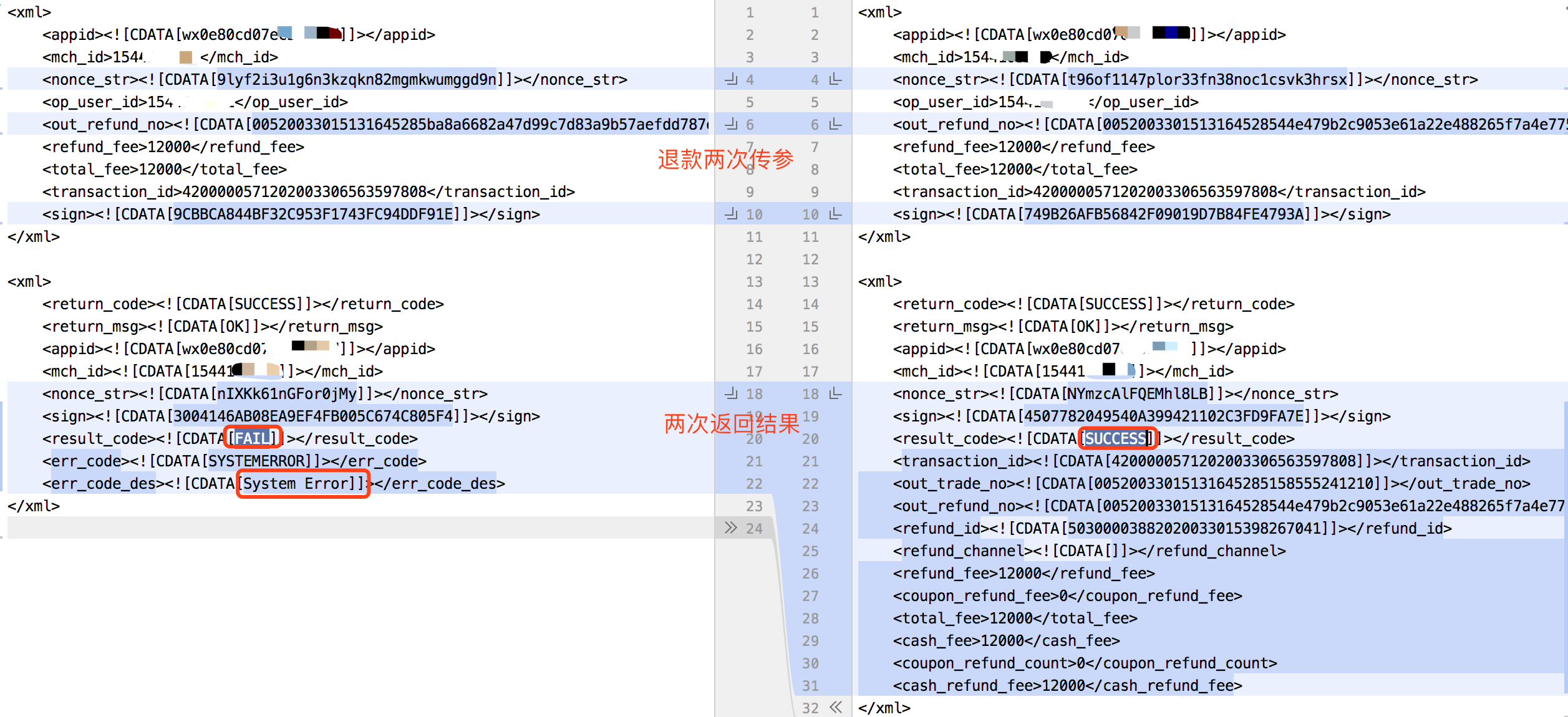
Task: Click the right pane sign value 749B26AFB56842F0
Action: 1164,214
